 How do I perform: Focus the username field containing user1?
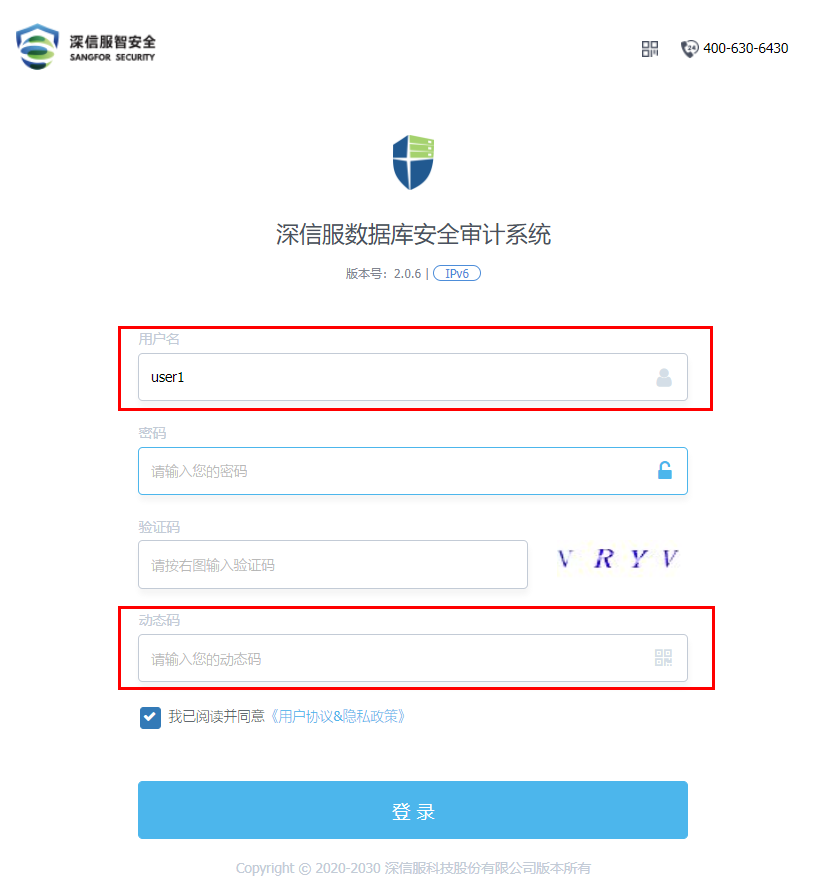tap(413, 377)
